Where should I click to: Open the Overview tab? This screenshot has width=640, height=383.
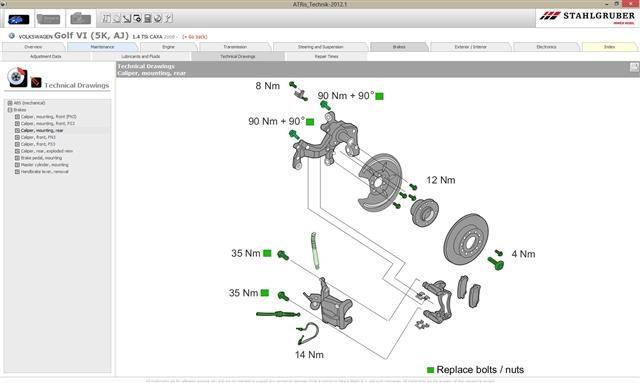point(33,47)
